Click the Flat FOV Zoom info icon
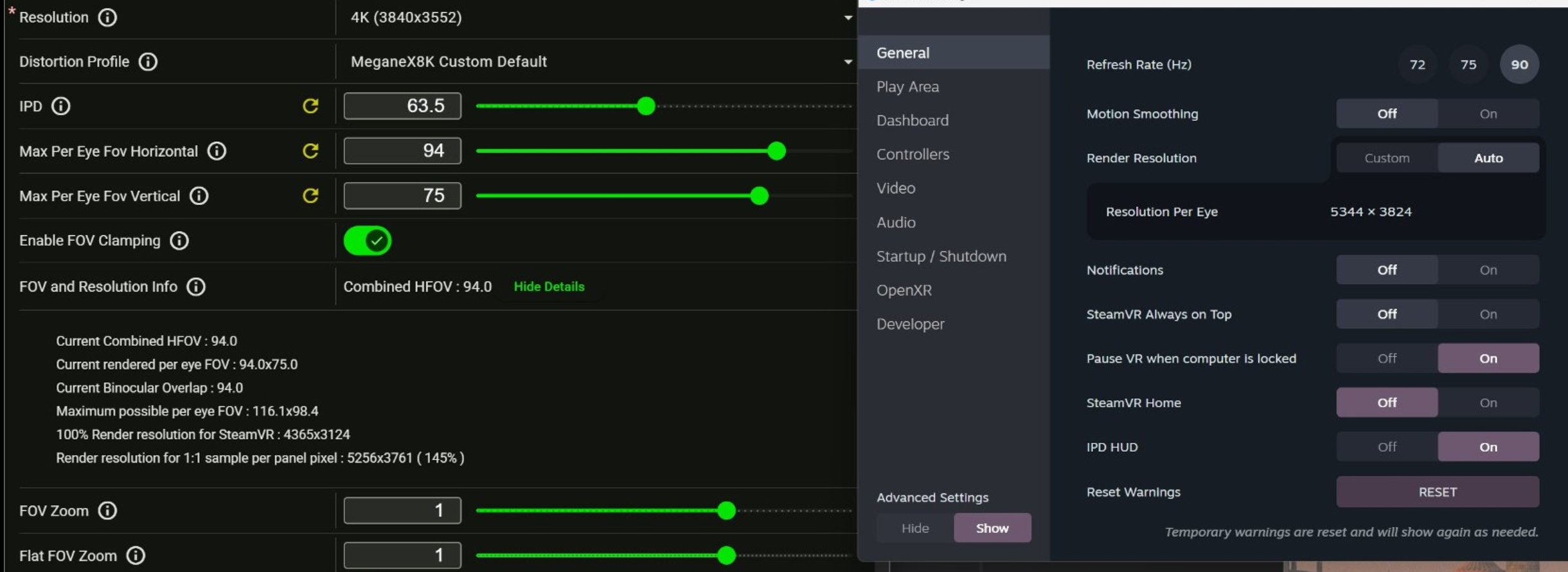This screenshot has height=572, width=1568. (136, 555)
